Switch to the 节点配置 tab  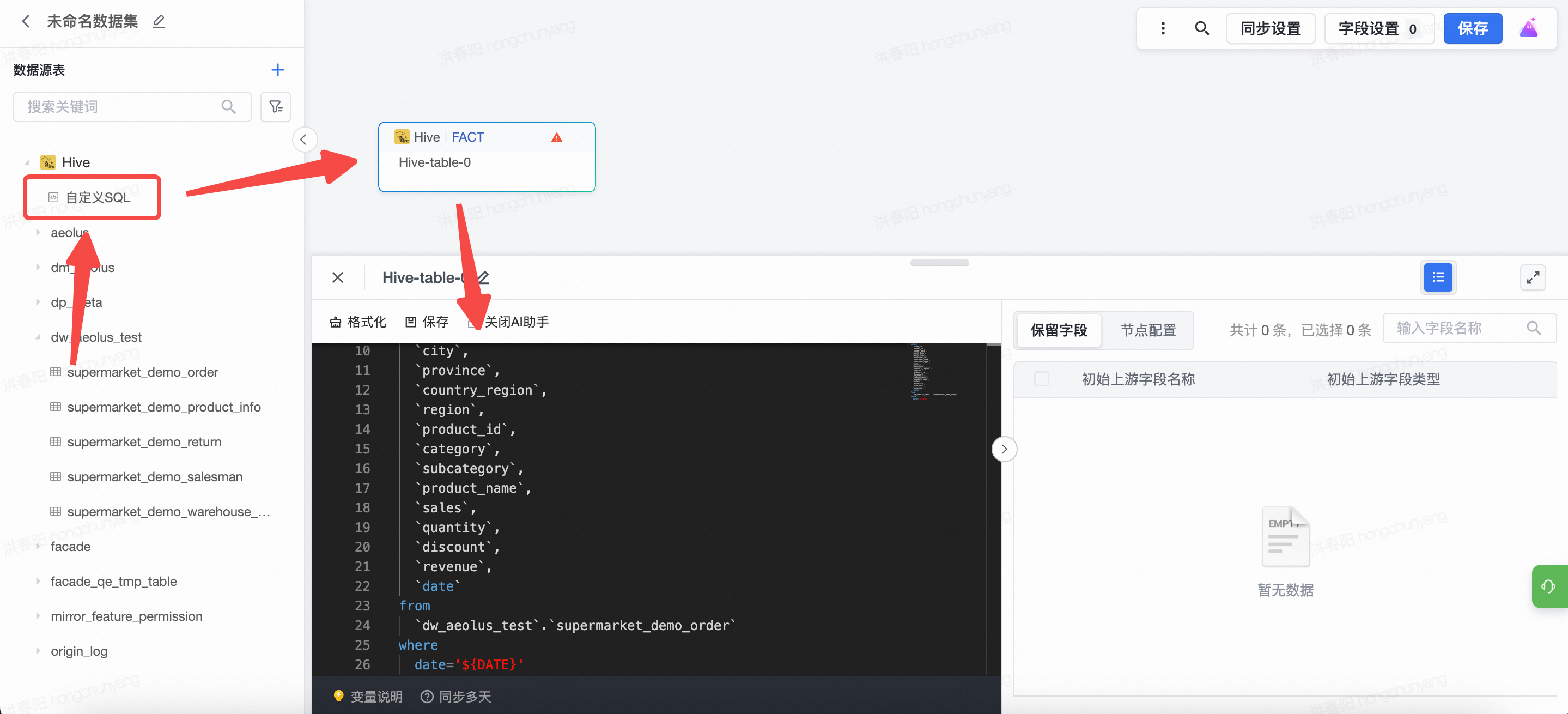click(1148, 330)
